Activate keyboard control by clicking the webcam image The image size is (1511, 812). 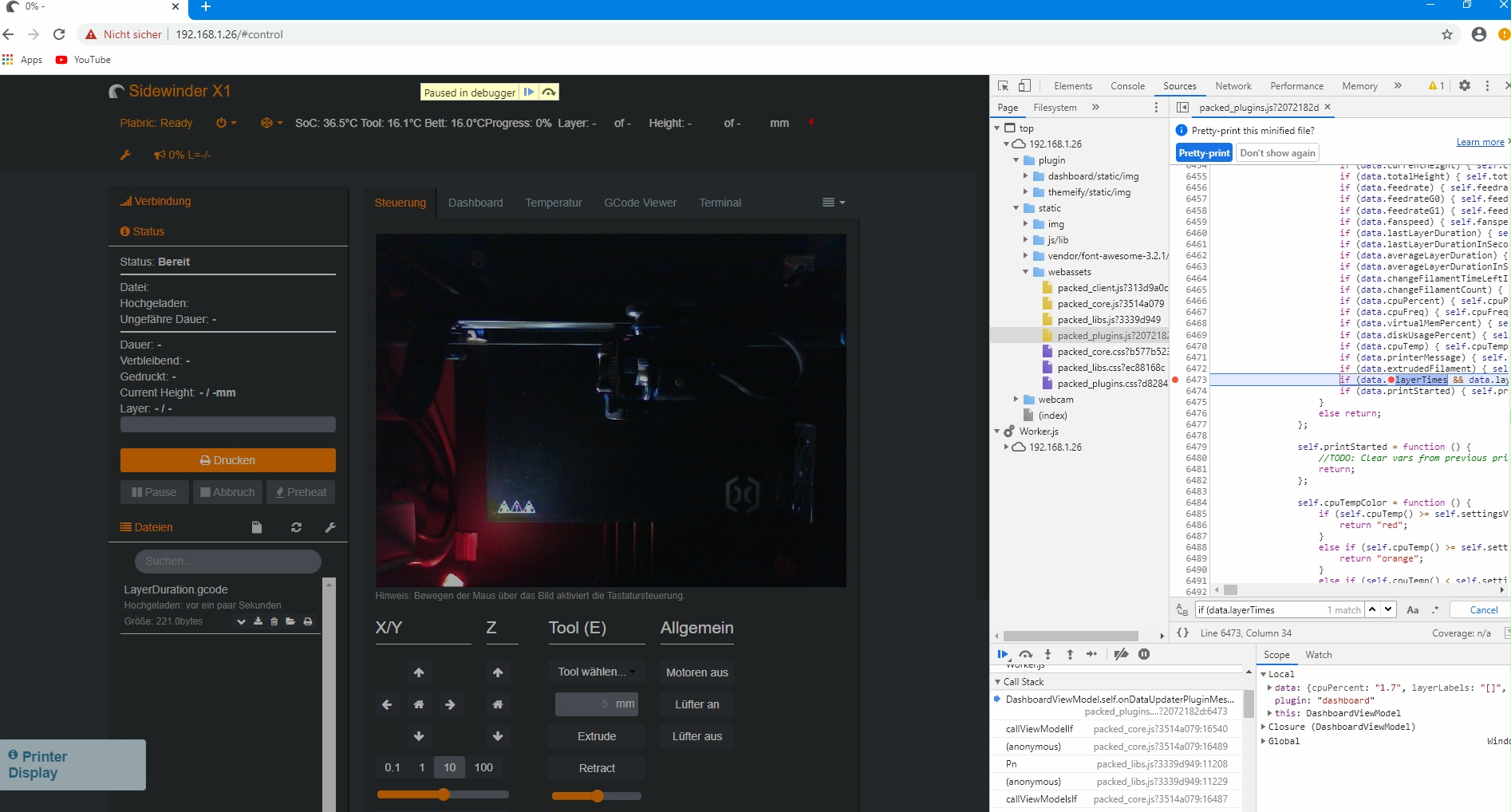611,409
